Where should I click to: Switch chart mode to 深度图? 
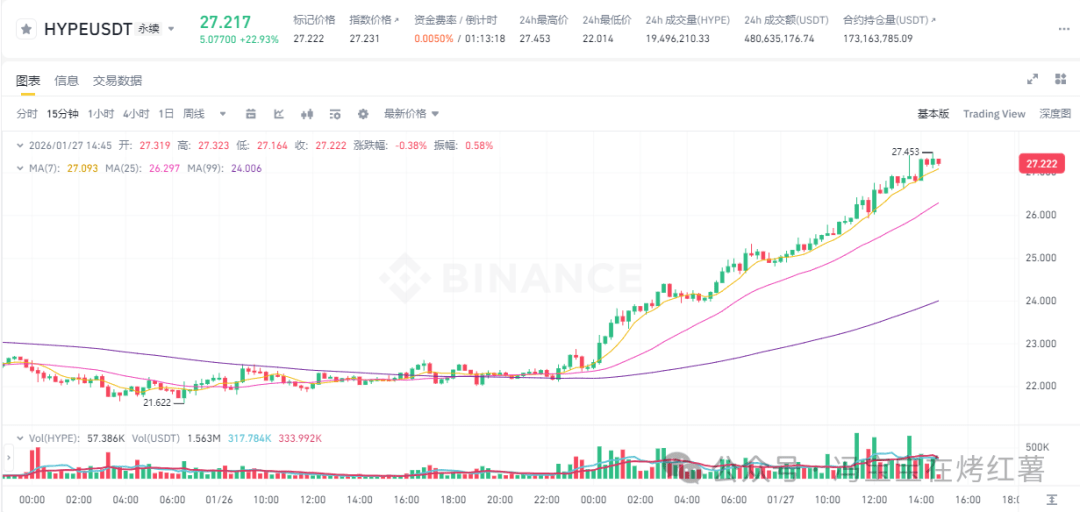[1055, 114]
